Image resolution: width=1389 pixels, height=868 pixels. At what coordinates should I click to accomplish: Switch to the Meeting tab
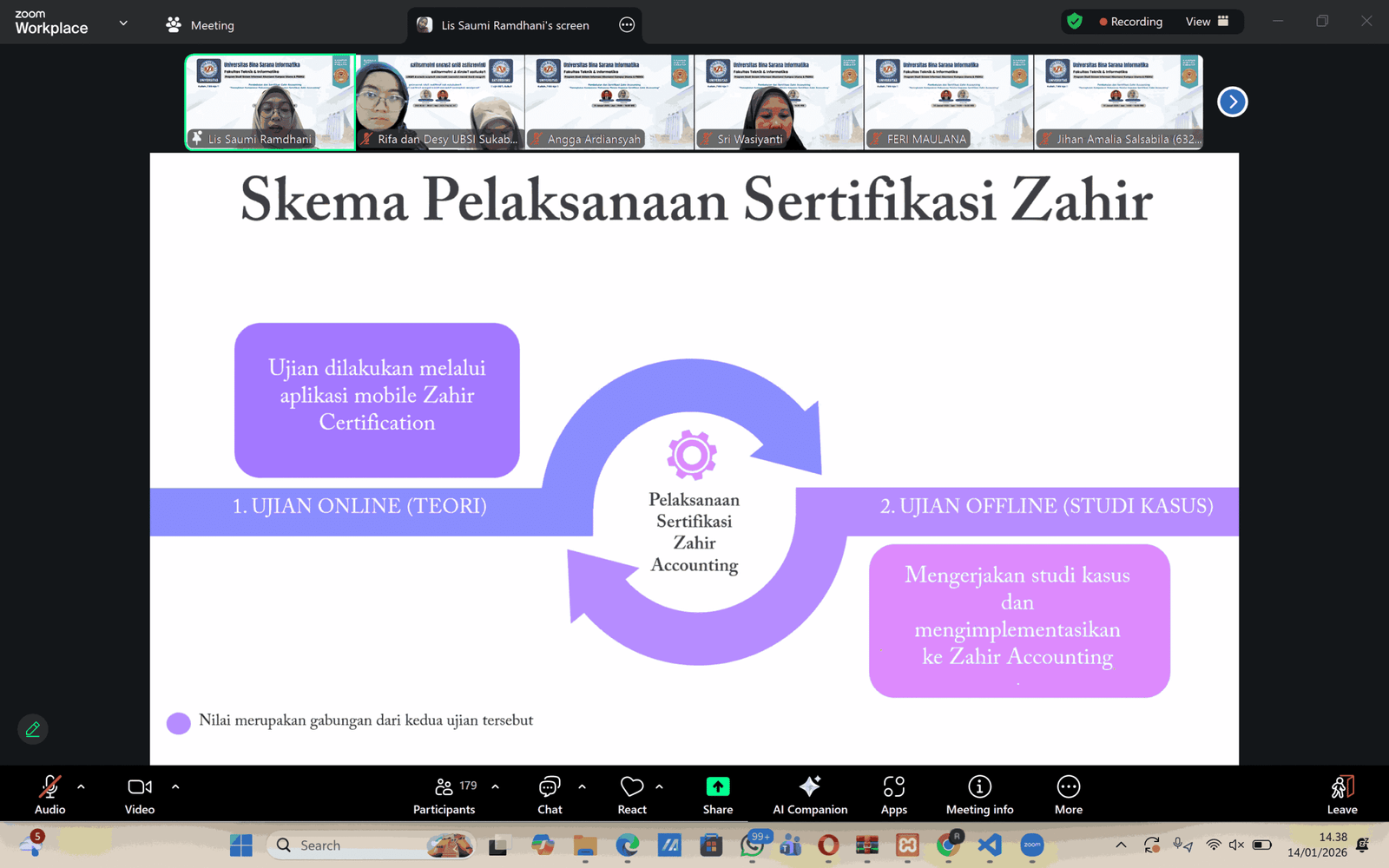coord(200,25)
